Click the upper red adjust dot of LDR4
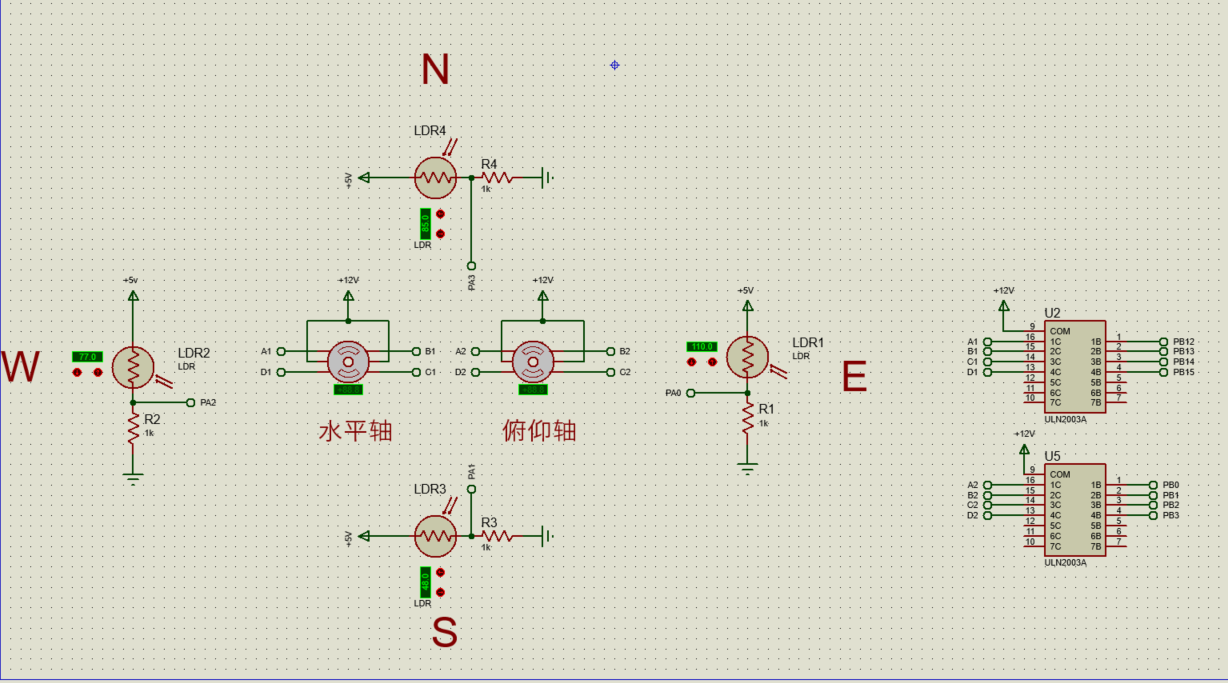 pyautogui.click(x=441, y=214)
